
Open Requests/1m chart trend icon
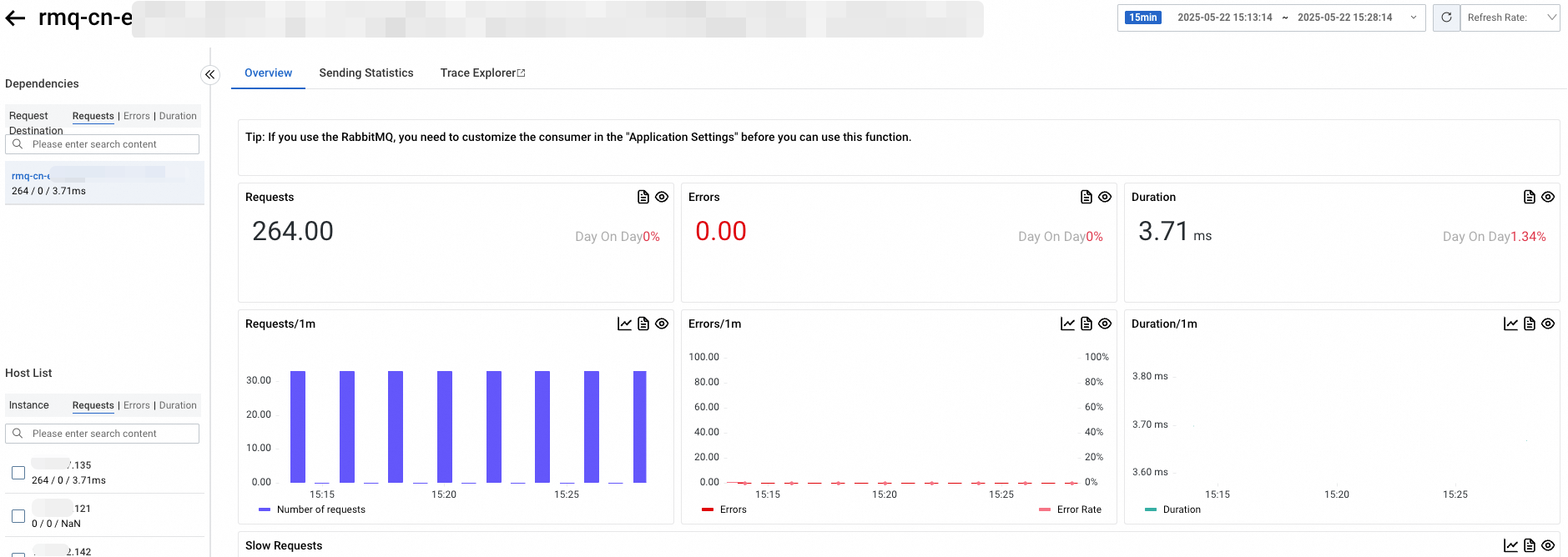(x=624, y=324)
